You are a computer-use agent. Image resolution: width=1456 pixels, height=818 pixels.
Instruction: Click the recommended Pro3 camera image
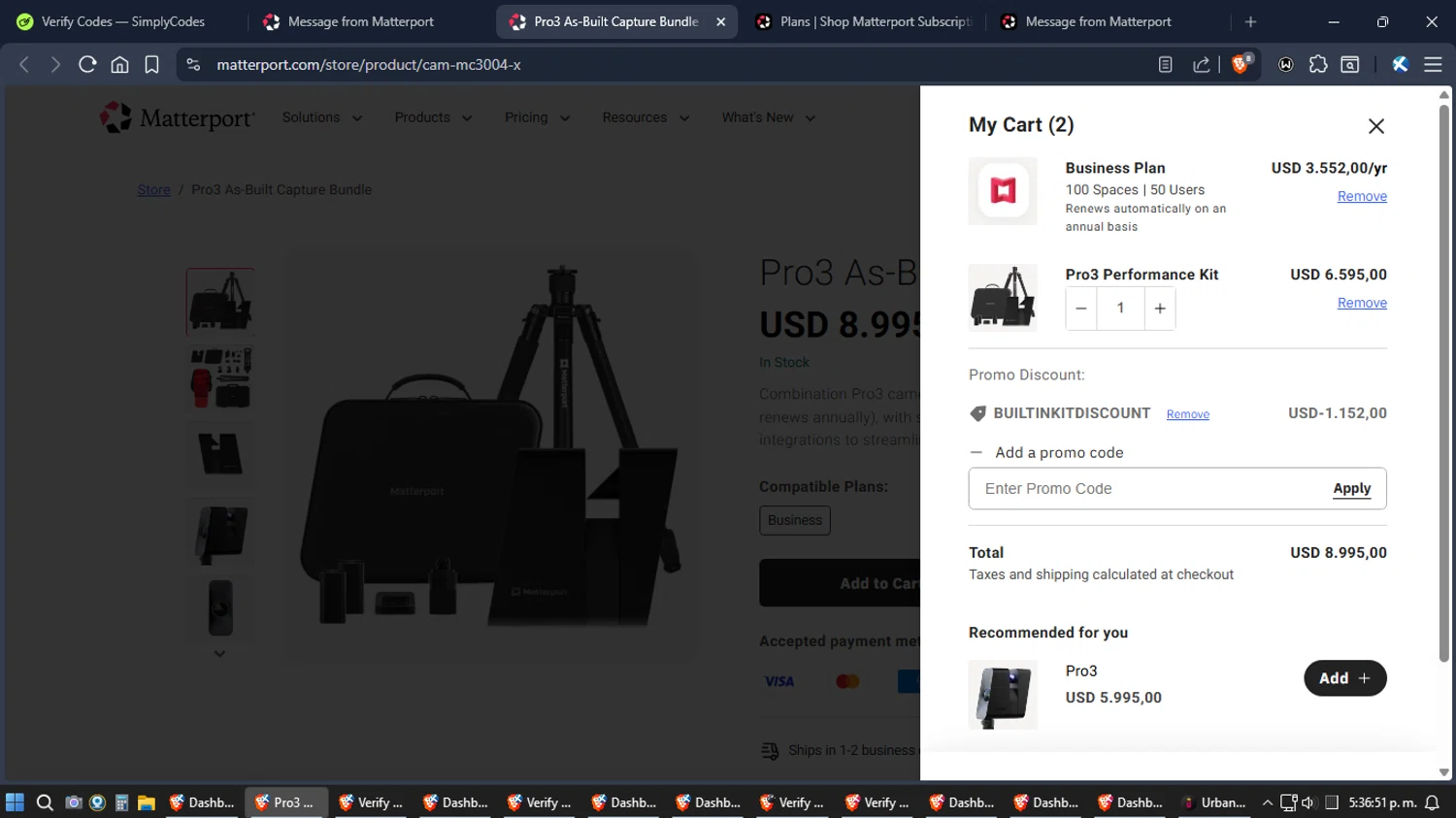[x=1003, y=695]
